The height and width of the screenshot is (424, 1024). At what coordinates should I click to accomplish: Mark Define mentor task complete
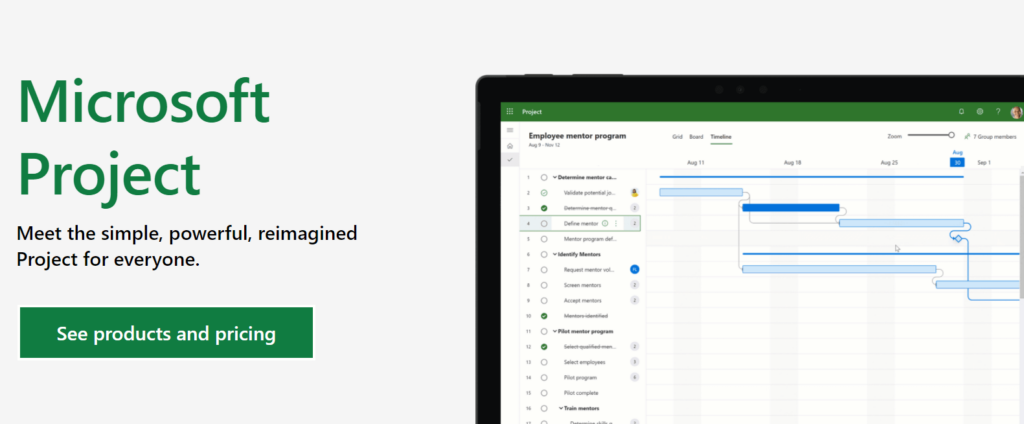coord(544,223)
